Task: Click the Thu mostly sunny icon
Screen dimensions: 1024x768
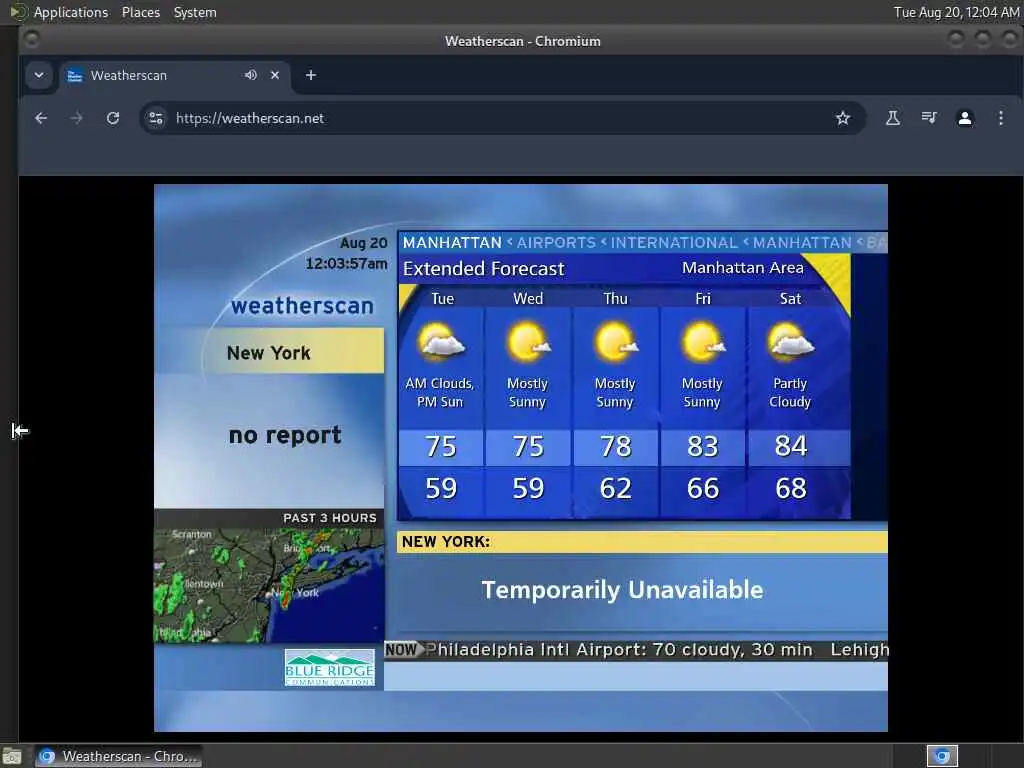Action: click(616, 342)
